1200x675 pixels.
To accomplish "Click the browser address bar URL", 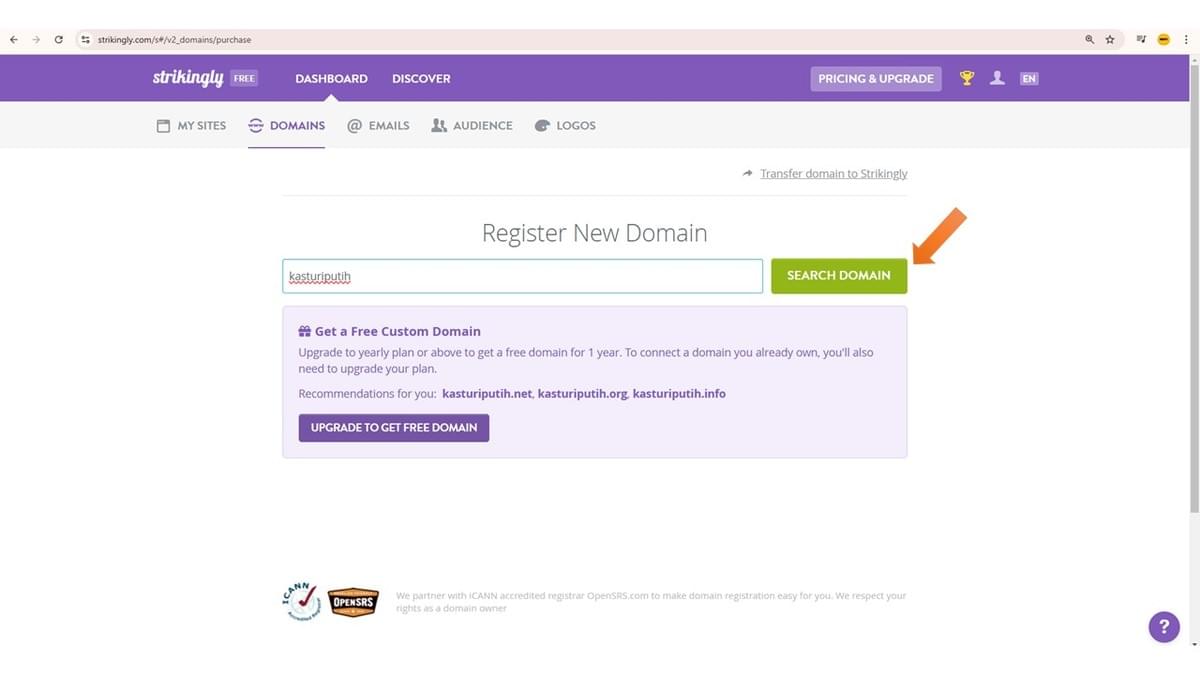I will pos(175,40).
